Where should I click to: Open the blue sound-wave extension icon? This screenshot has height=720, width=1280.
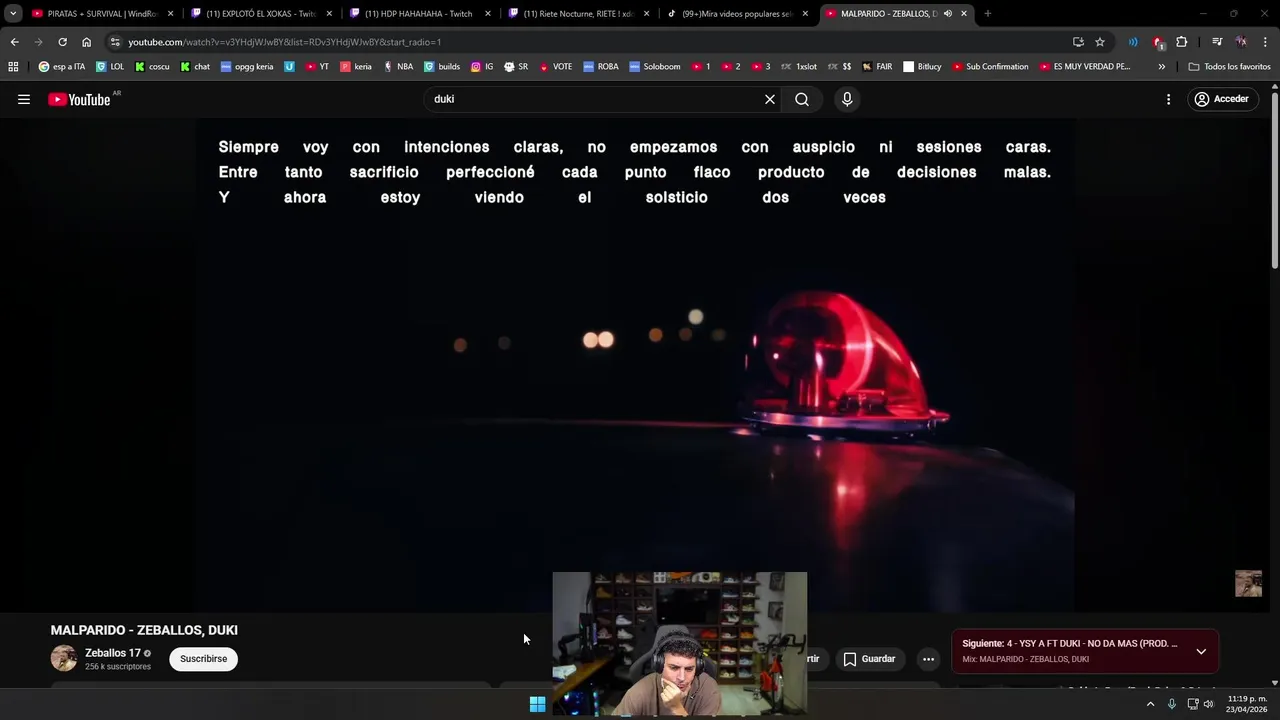(1133, 42)
